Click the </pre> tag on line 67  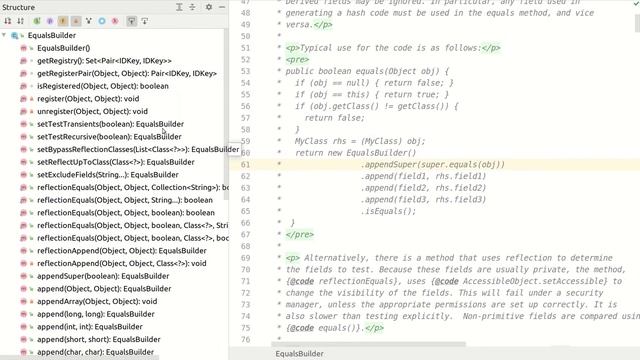point(300,235)
